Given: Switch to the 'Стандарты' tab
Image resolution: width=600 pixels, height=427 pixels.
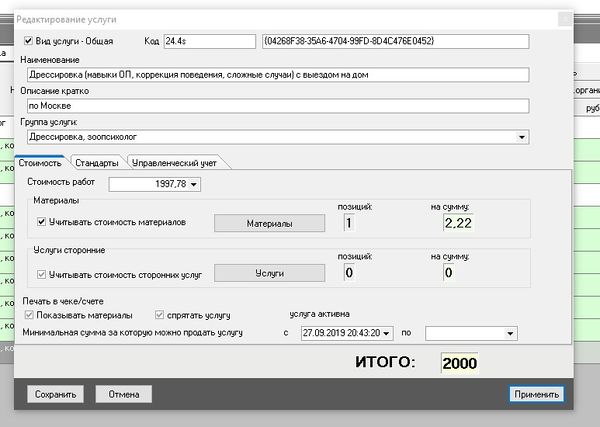Looking at the screenshot, I should (97, 162).
